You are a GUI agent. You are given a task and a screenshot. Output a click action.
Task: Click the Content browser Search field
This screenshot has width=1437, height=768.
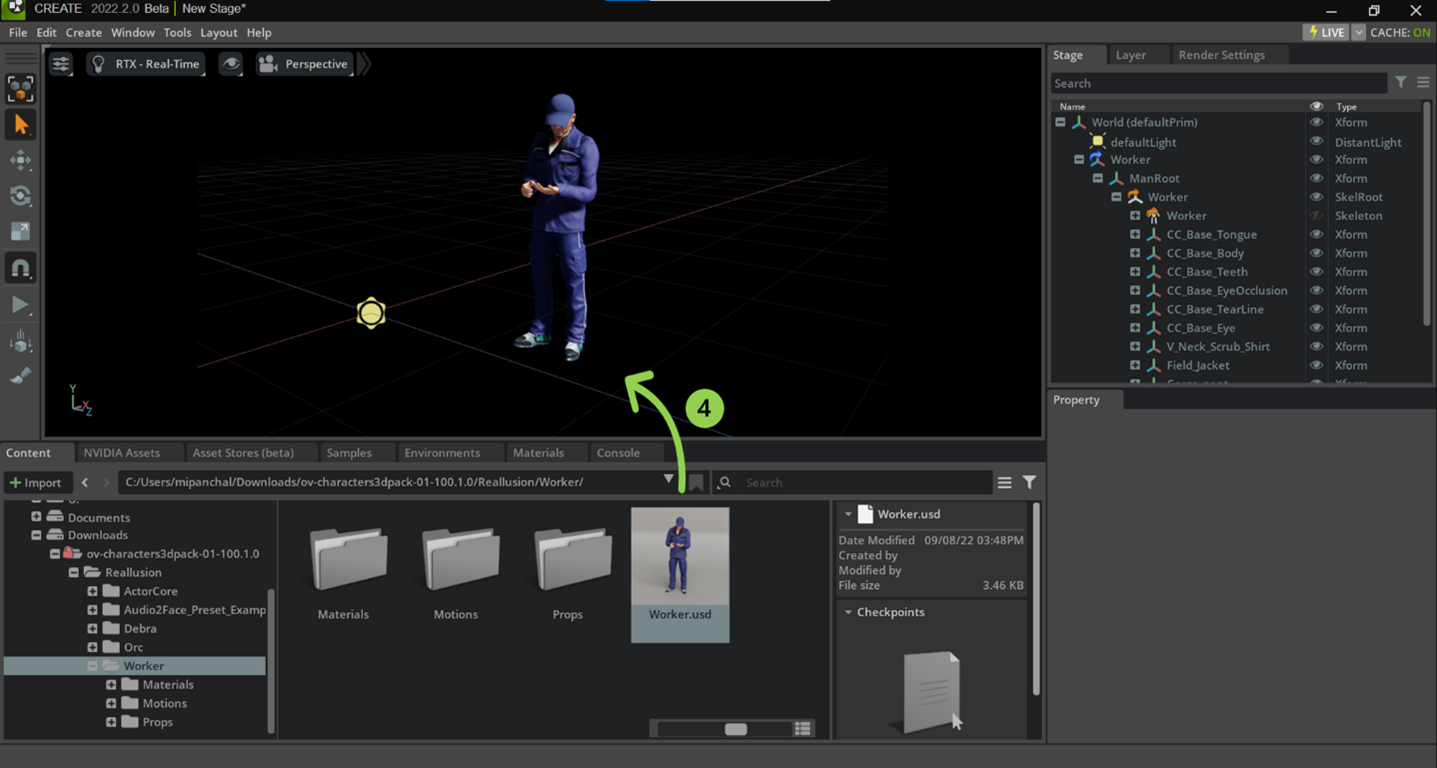(853, 482)
